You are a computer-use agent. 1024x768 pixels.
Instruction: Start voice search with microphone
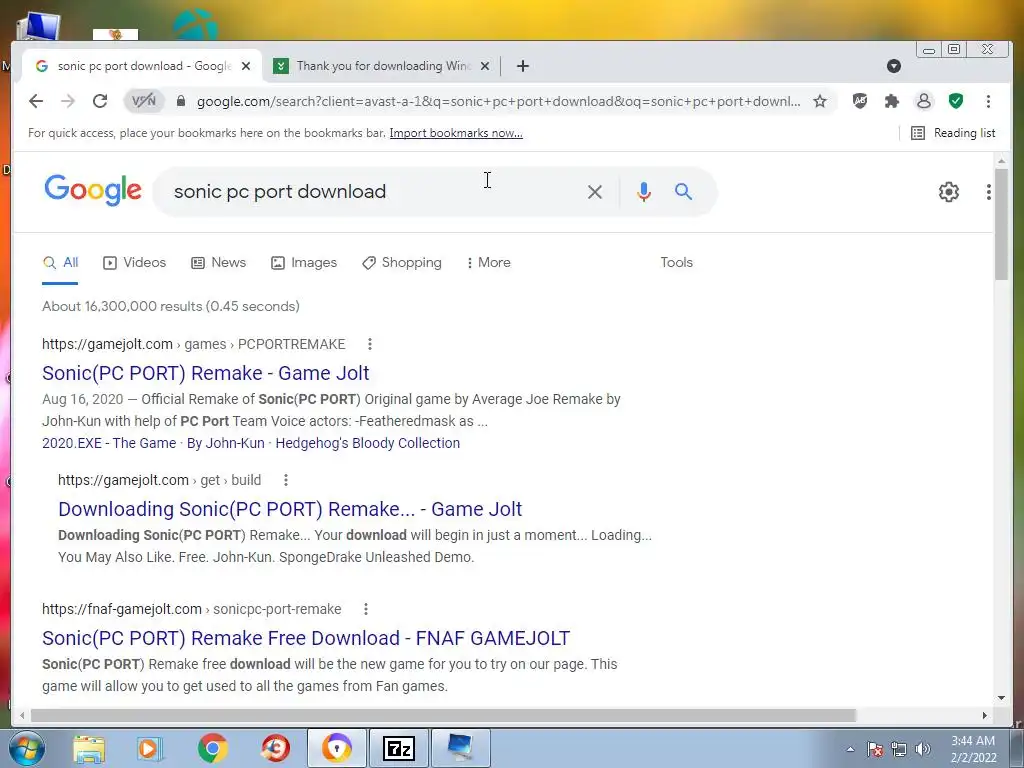coord(644,192)
